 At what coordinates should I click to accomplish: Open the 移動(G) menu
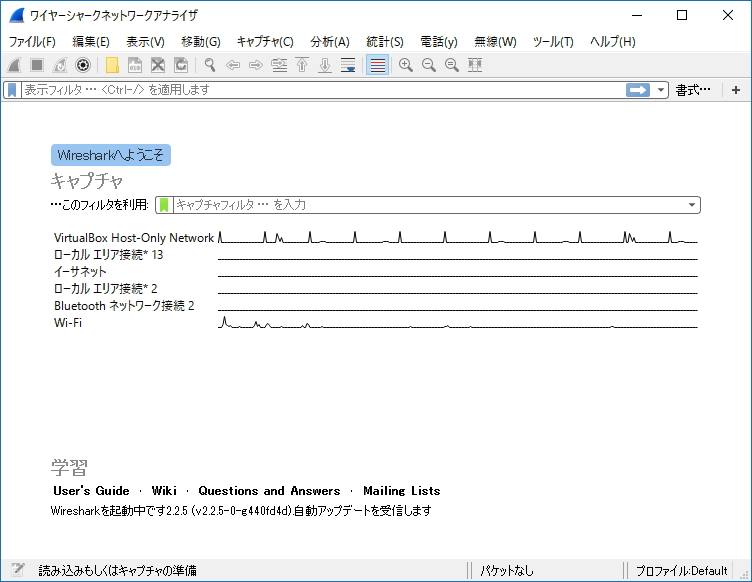pyautogui.click(x=200, y=42)
